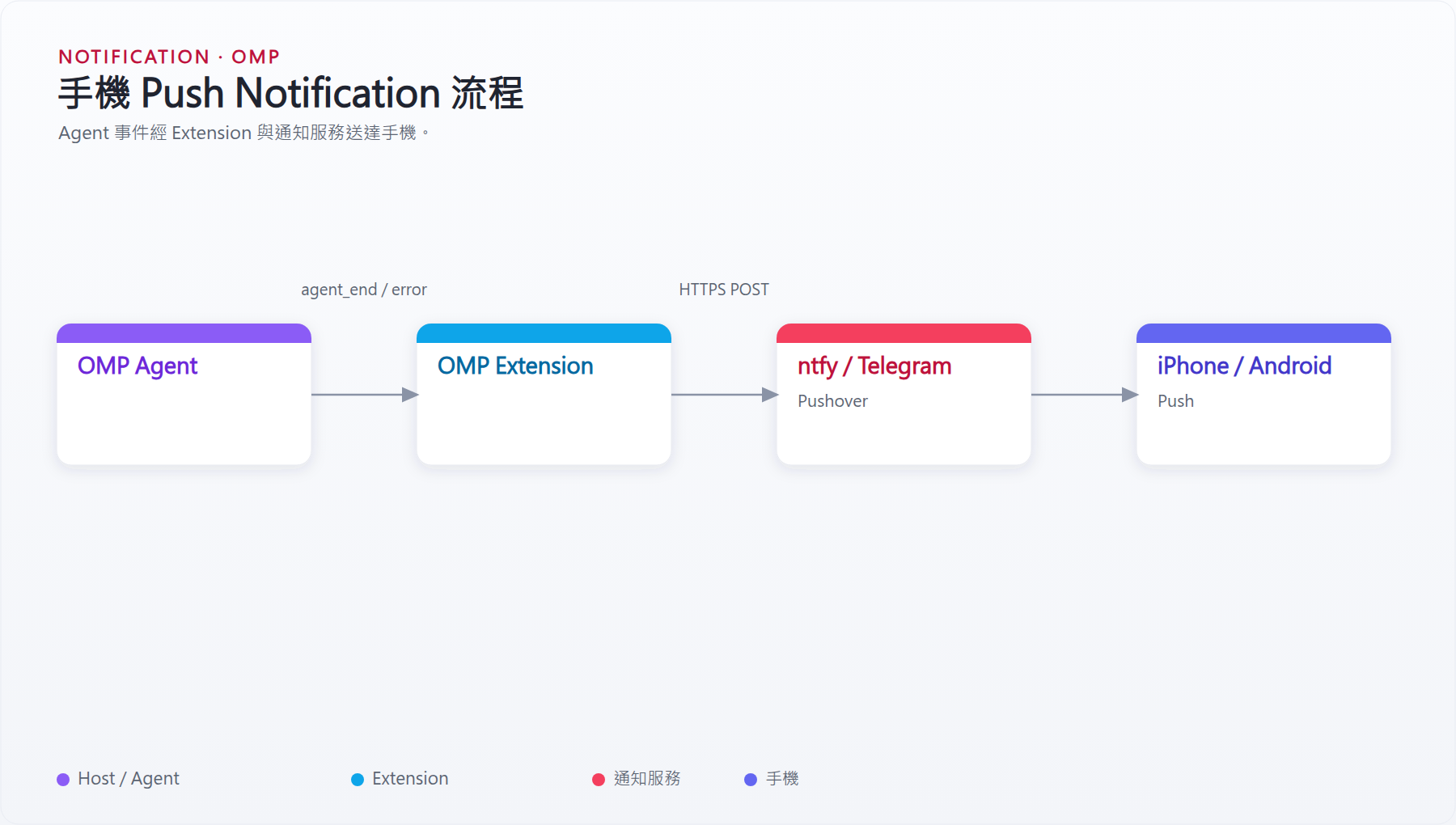Select the OMP Extension node card
1456x825 pixels.
(x=544, y=394)
